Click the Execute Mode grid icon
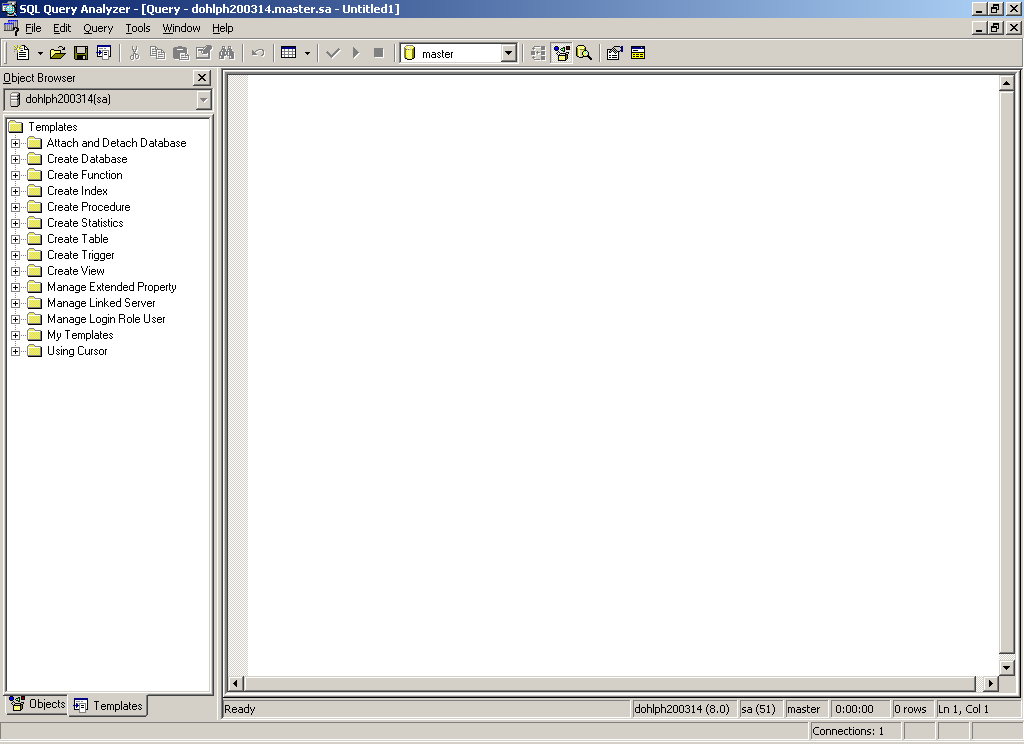The height and width of the screenshot is (744, 1024). [289, 53]
